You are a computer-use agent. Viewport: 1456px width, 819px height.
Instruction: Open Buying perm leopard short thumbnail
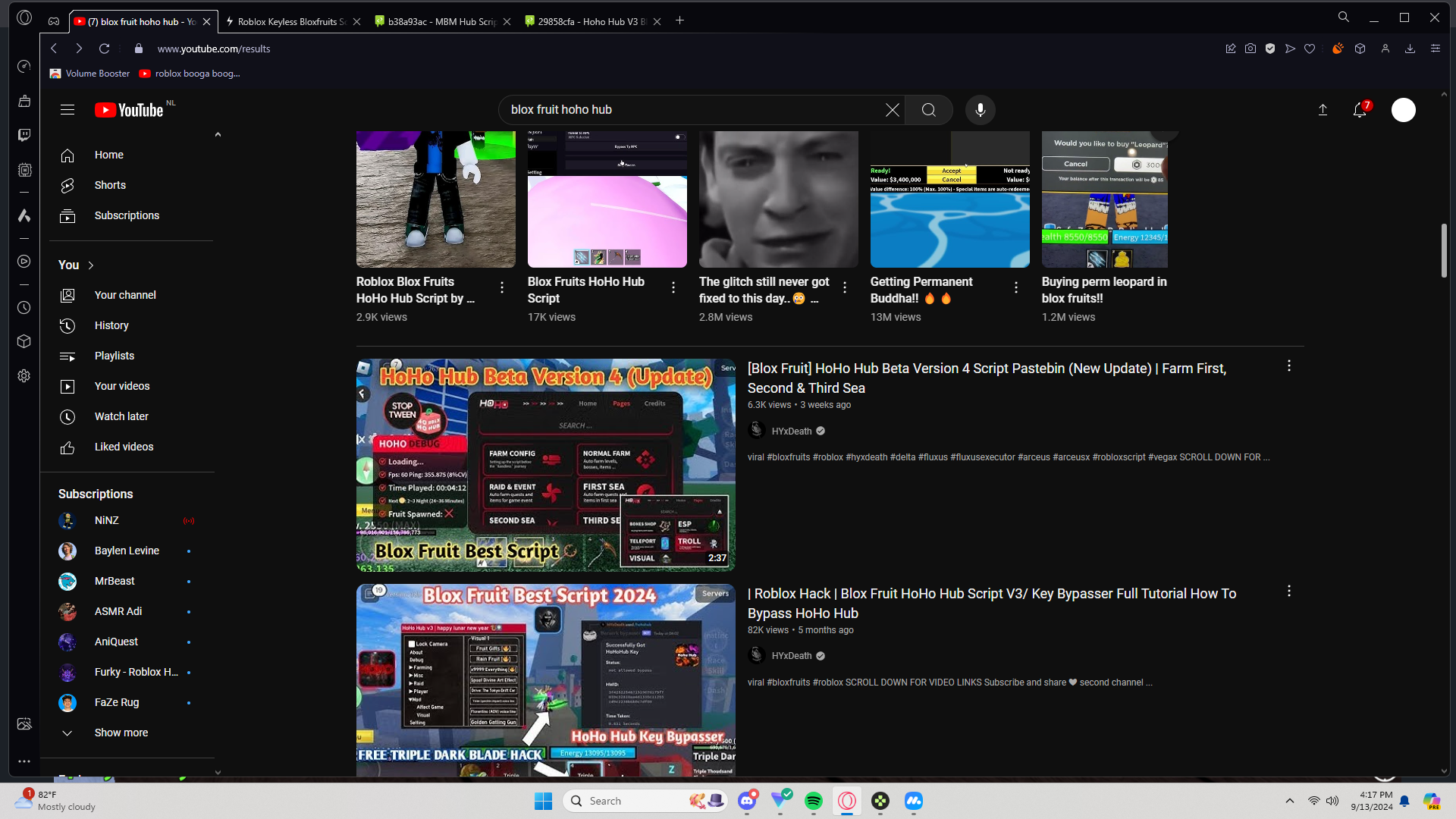[1104, 199]
